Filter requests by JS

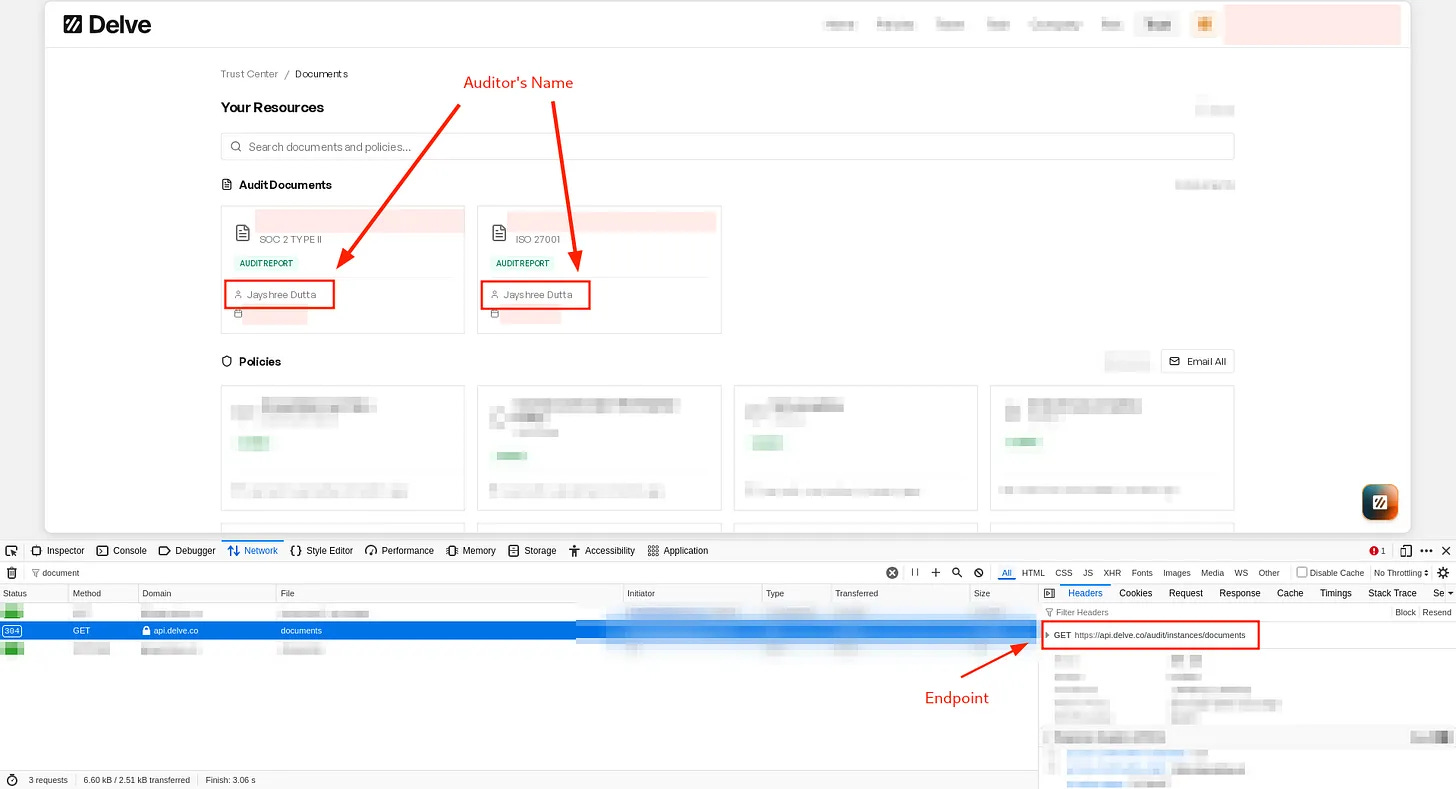[x=1088, y=573]
